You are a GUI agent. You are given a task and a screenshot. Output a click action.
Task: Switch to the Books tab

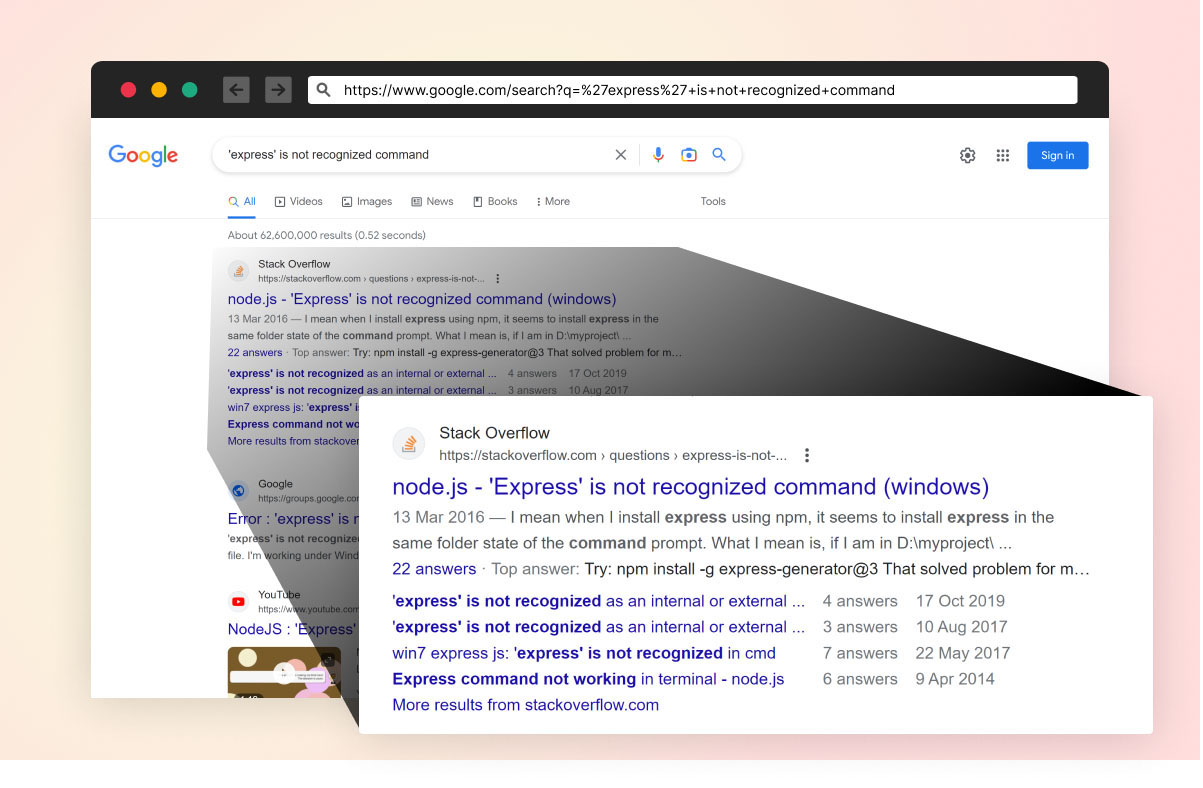(x=495, y=202)
